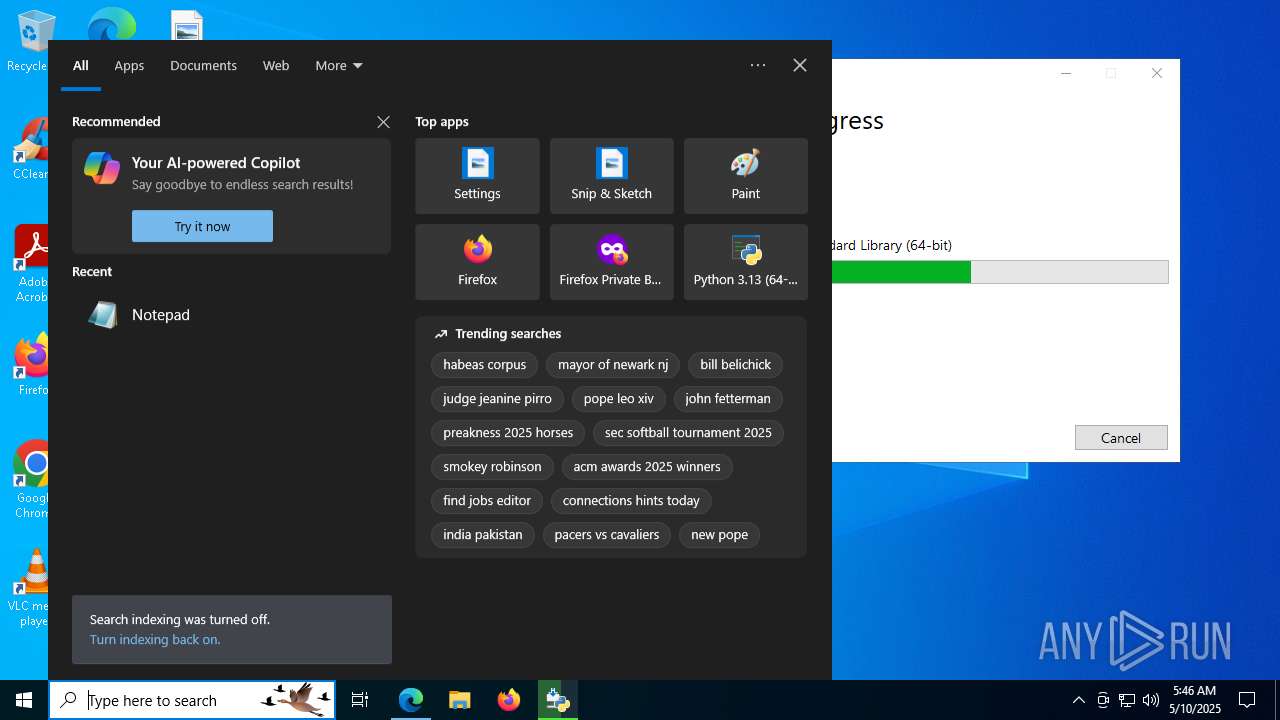Open Notepad from Recent list

231,315
